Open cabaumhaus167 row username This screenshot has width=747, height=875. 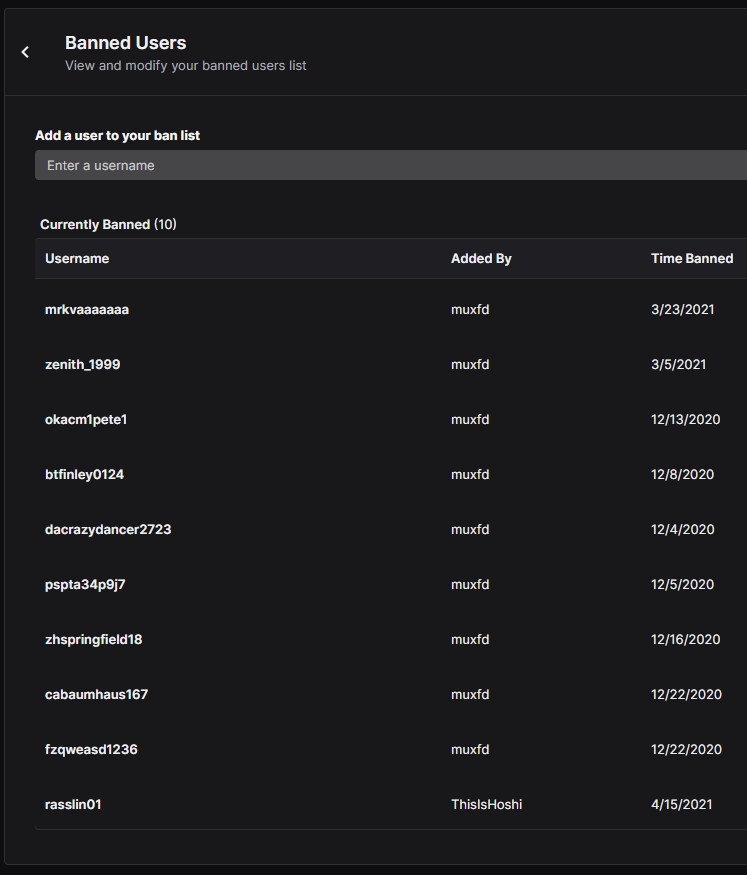96,694
